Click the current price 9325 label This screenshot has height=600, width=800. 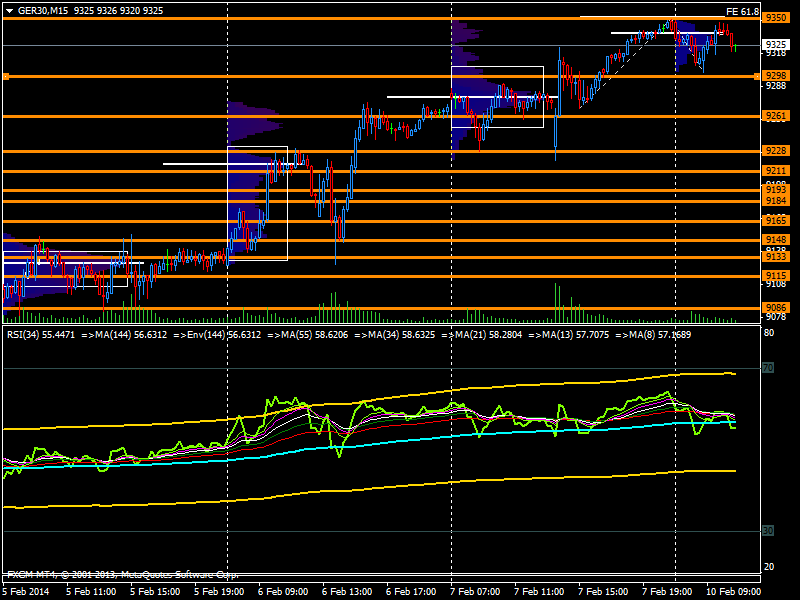pyautogui.click(x=775, y=45)
